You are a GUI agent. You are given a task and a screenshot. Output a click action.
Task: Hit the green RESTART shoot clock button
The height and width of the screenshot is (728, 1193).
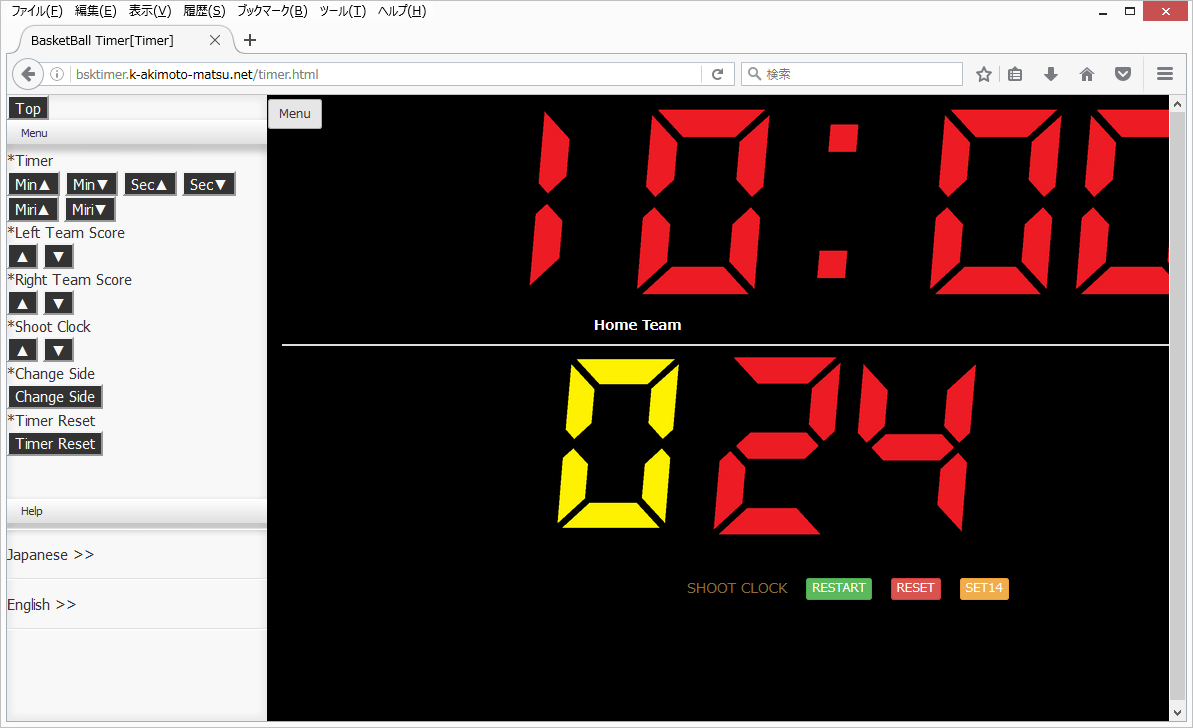(x=838, y=588)
